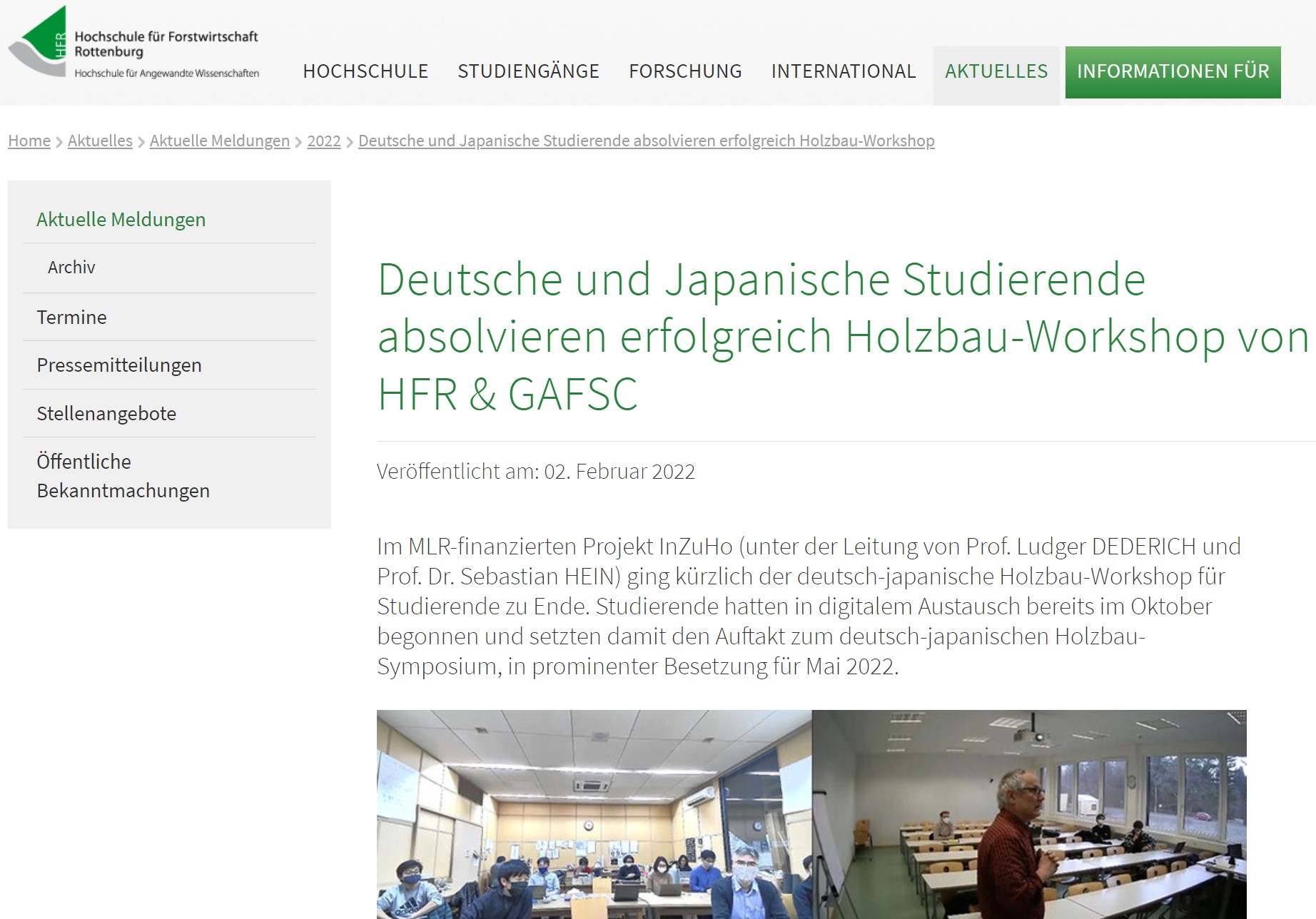Viewport: 1316px width, 919px height.
Task: Click the Holzbau-Workshop breadcrumb link
Action: coord(647,141)
